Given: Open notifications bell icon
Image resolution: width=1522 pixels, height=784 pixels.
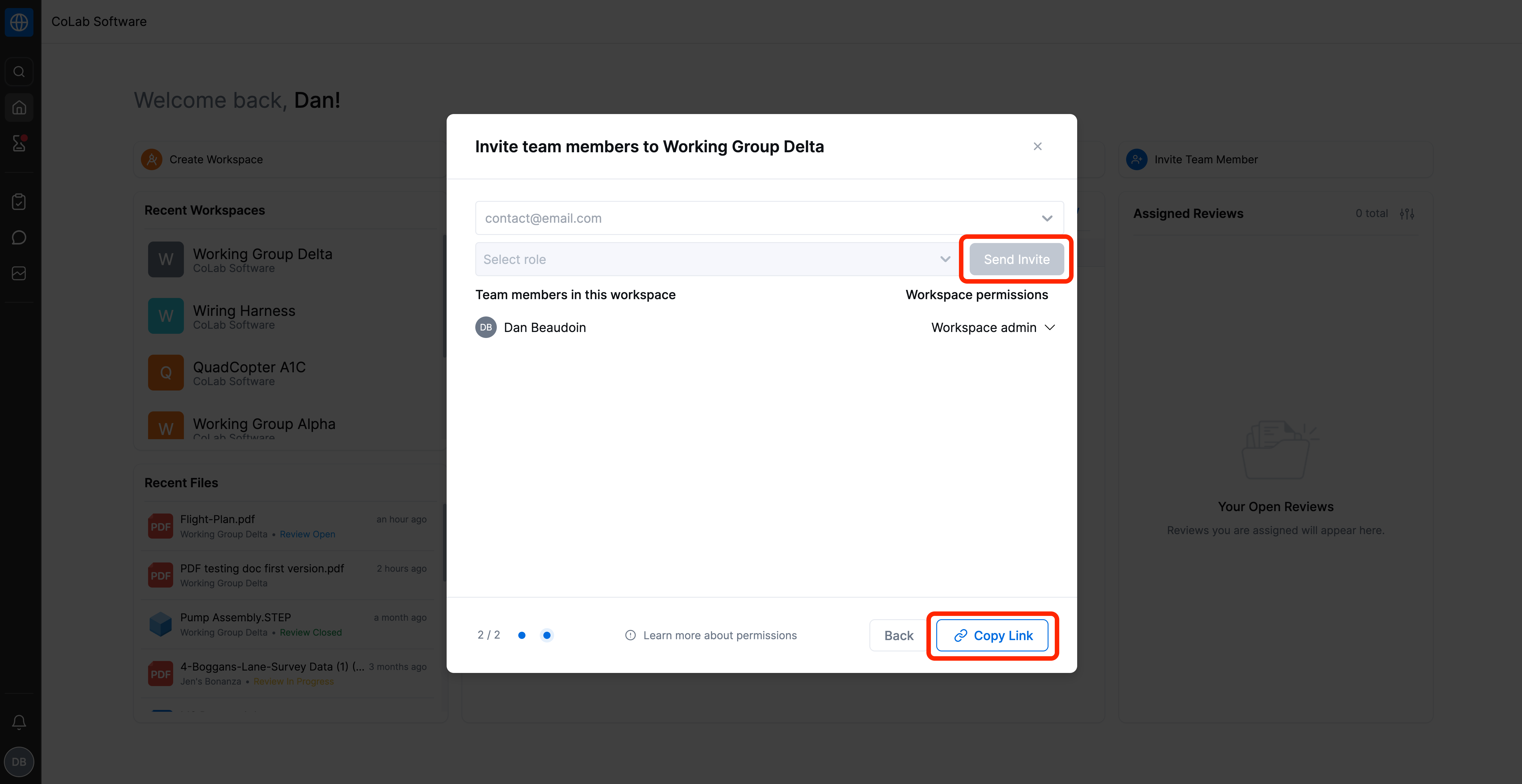Looking at the screenshot, I should coord(19,722).
